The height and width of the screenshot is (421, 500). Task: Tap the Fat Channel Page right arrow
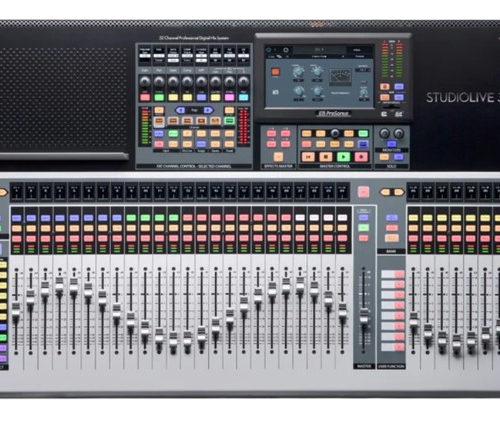click(208, 110)
